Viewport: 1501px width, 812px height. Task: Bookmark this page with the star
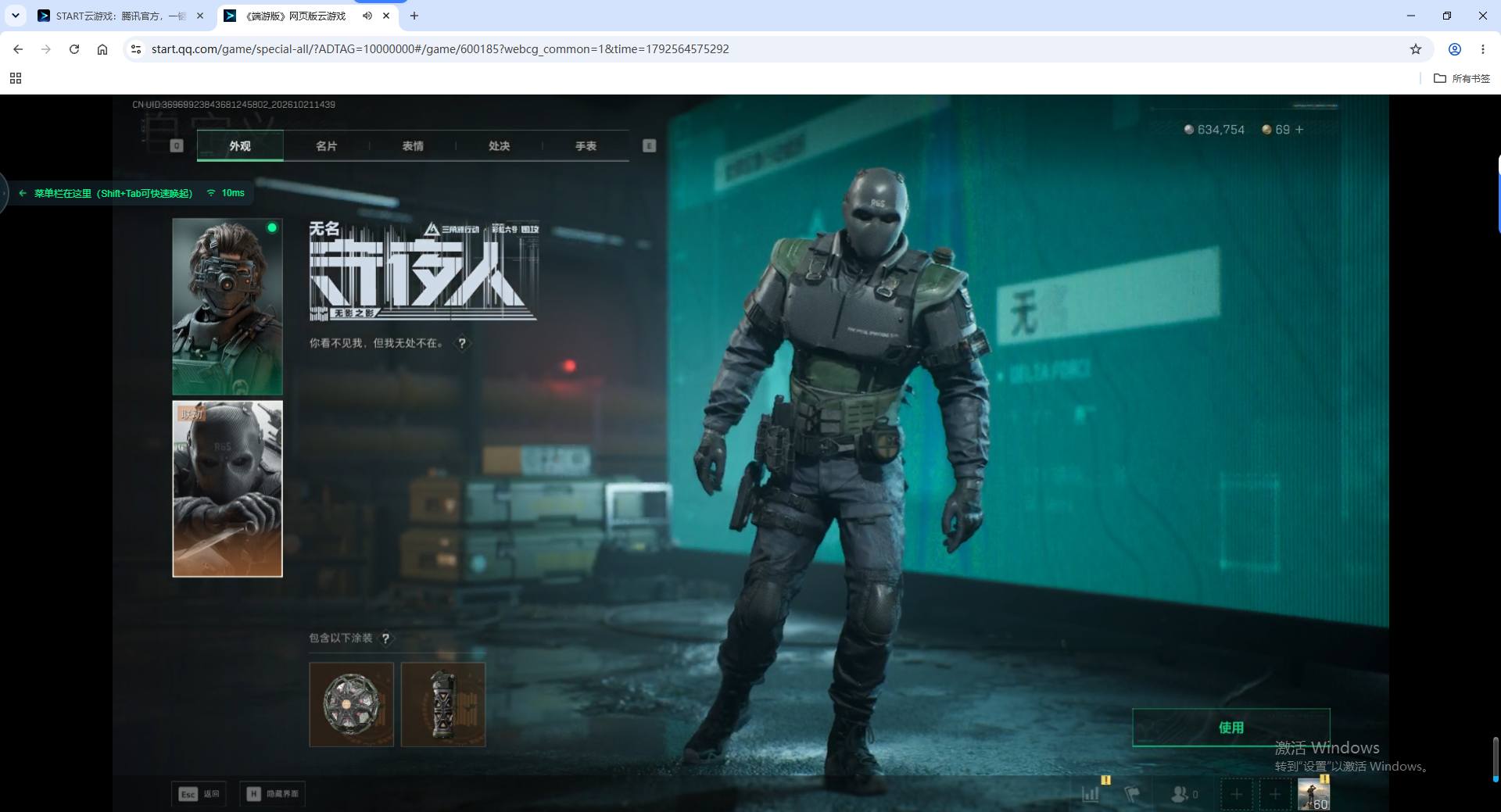coord(1416,49)
